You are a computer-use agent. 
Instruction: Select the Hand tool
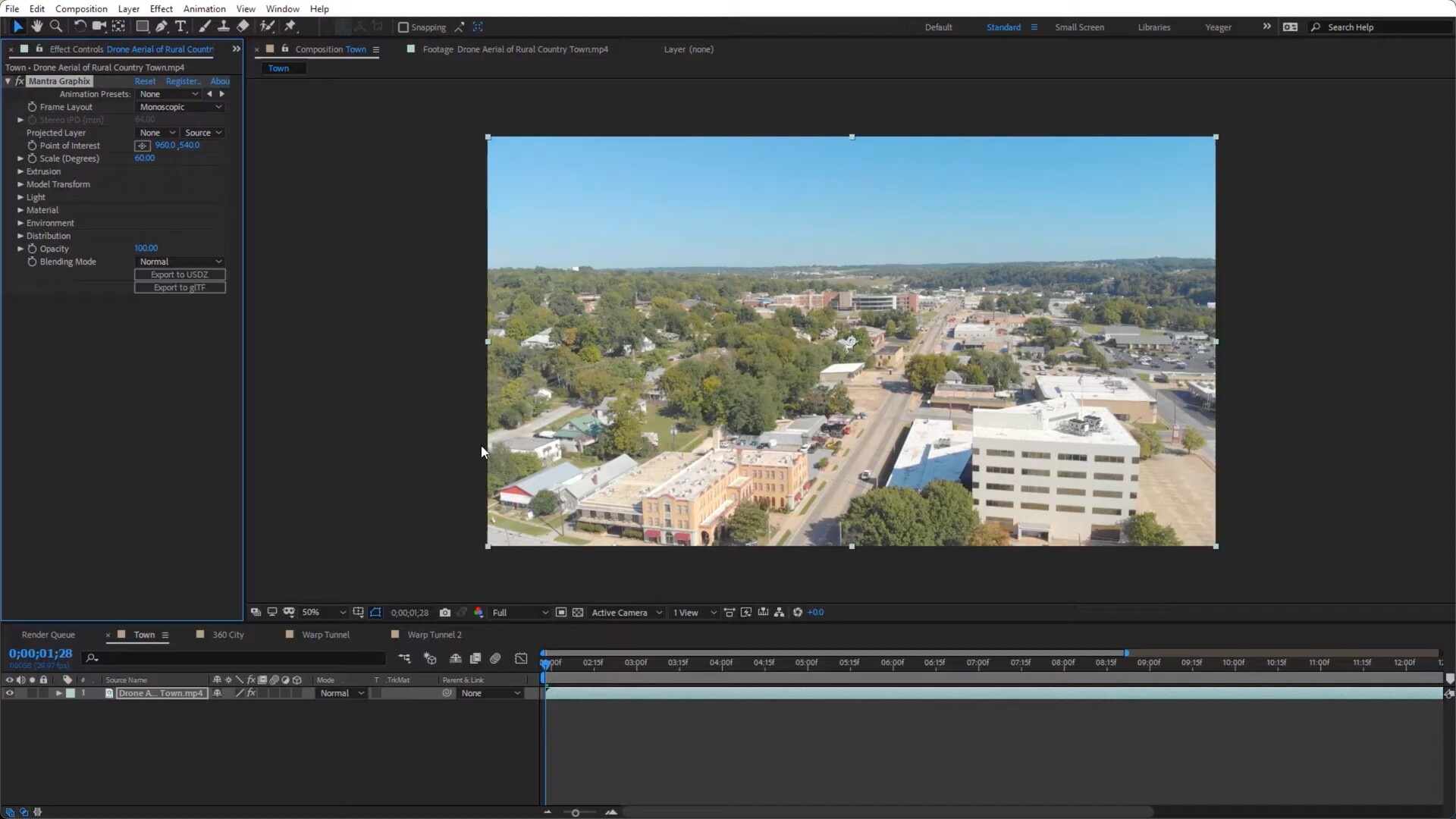36,27
